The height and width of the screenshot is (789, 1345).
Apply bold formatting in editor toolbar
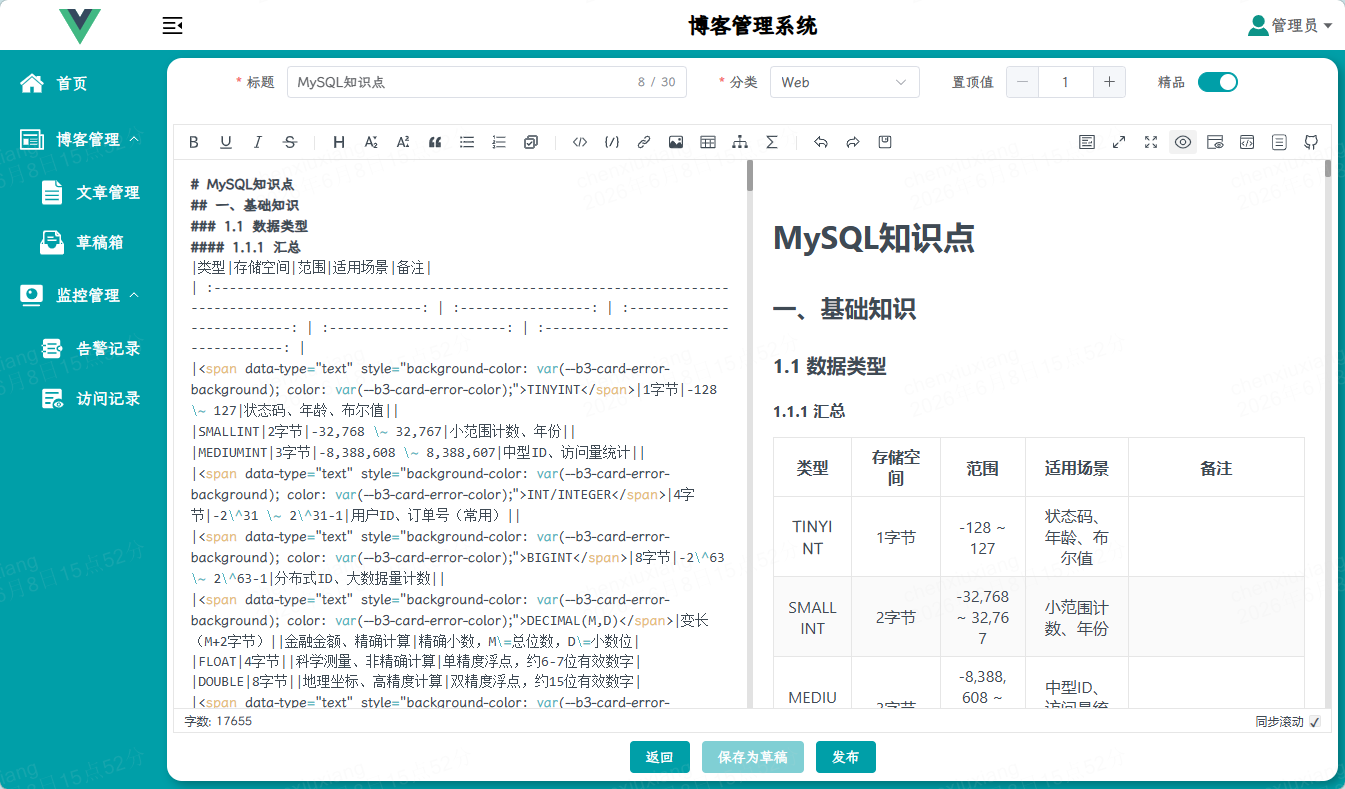[x=194, y=142]
